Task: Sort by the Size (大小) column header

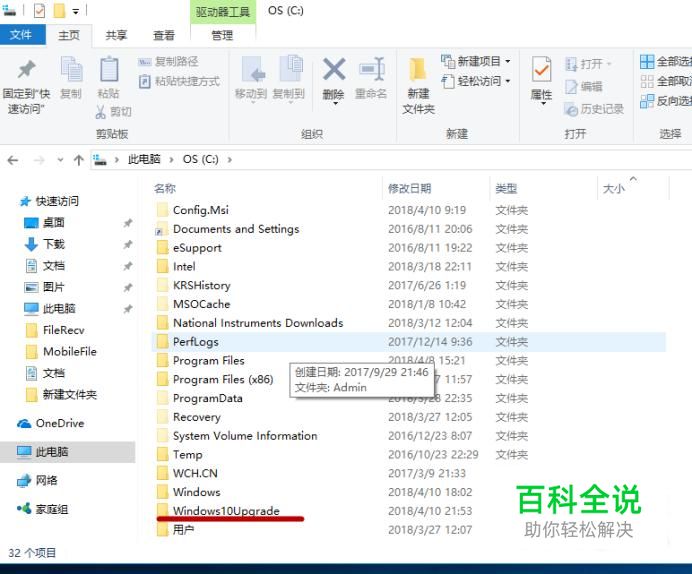Action: tap(613, 189)
